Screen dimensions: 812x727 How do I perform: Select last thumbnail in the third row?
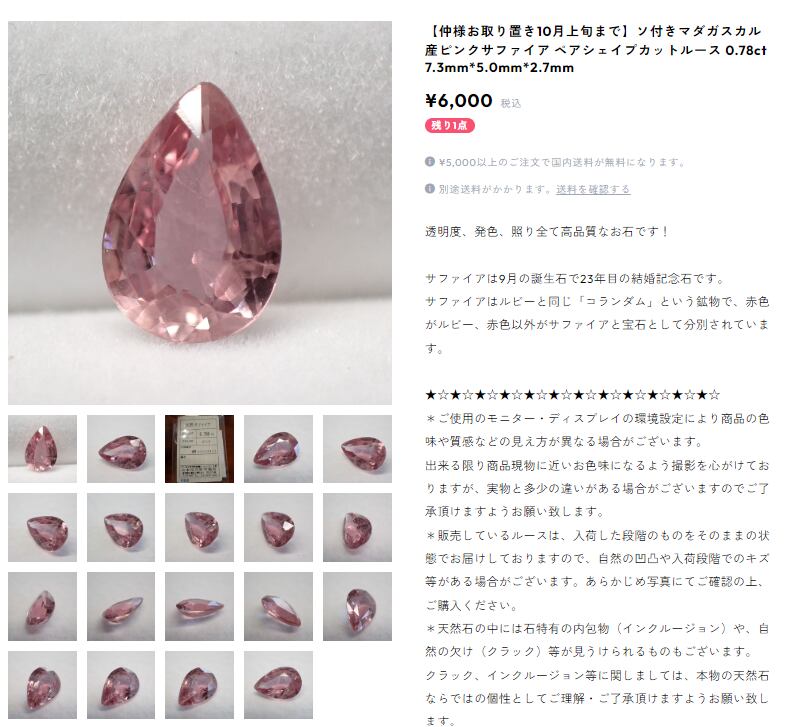pyautogui.click(x=357, y=606)
